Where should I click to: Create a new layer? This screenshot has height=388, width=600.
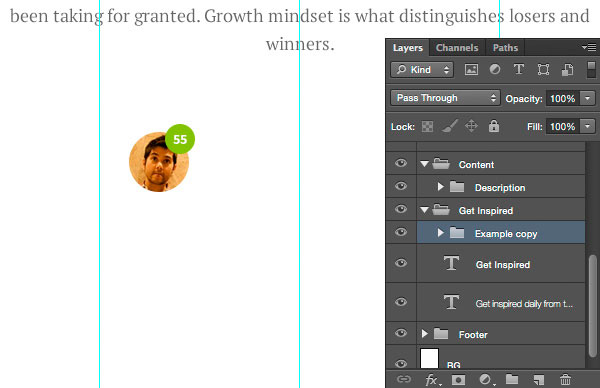[x=538, y=380]
